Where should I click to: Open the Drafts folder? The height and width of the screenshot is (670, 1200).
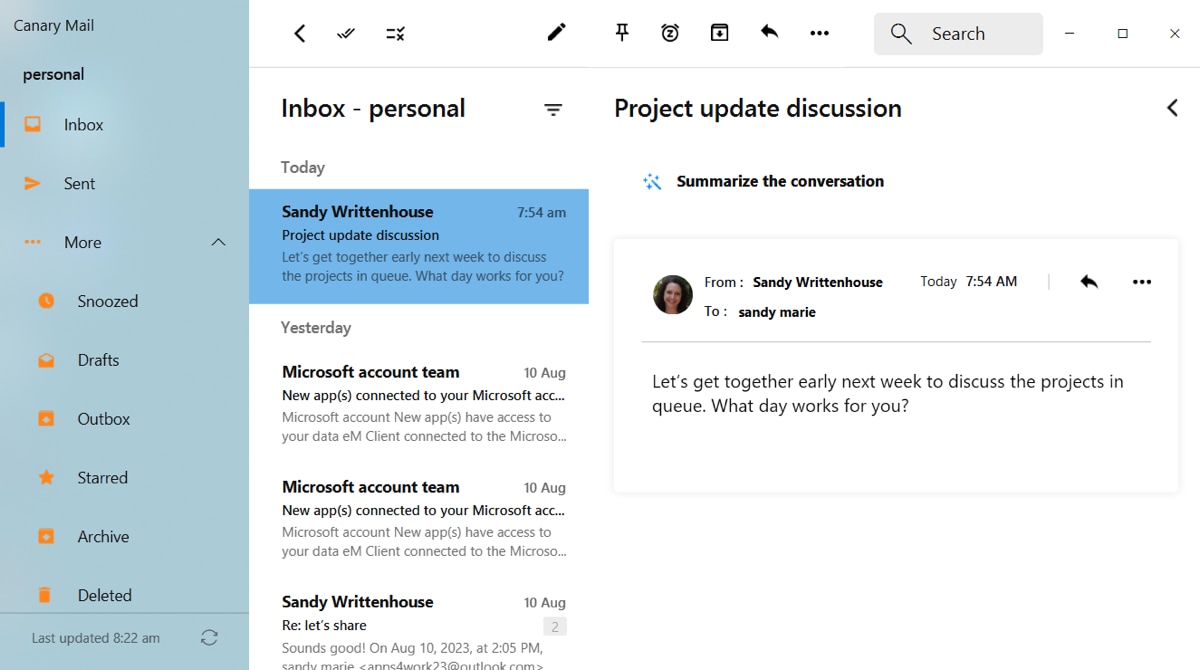click(98, 359)
